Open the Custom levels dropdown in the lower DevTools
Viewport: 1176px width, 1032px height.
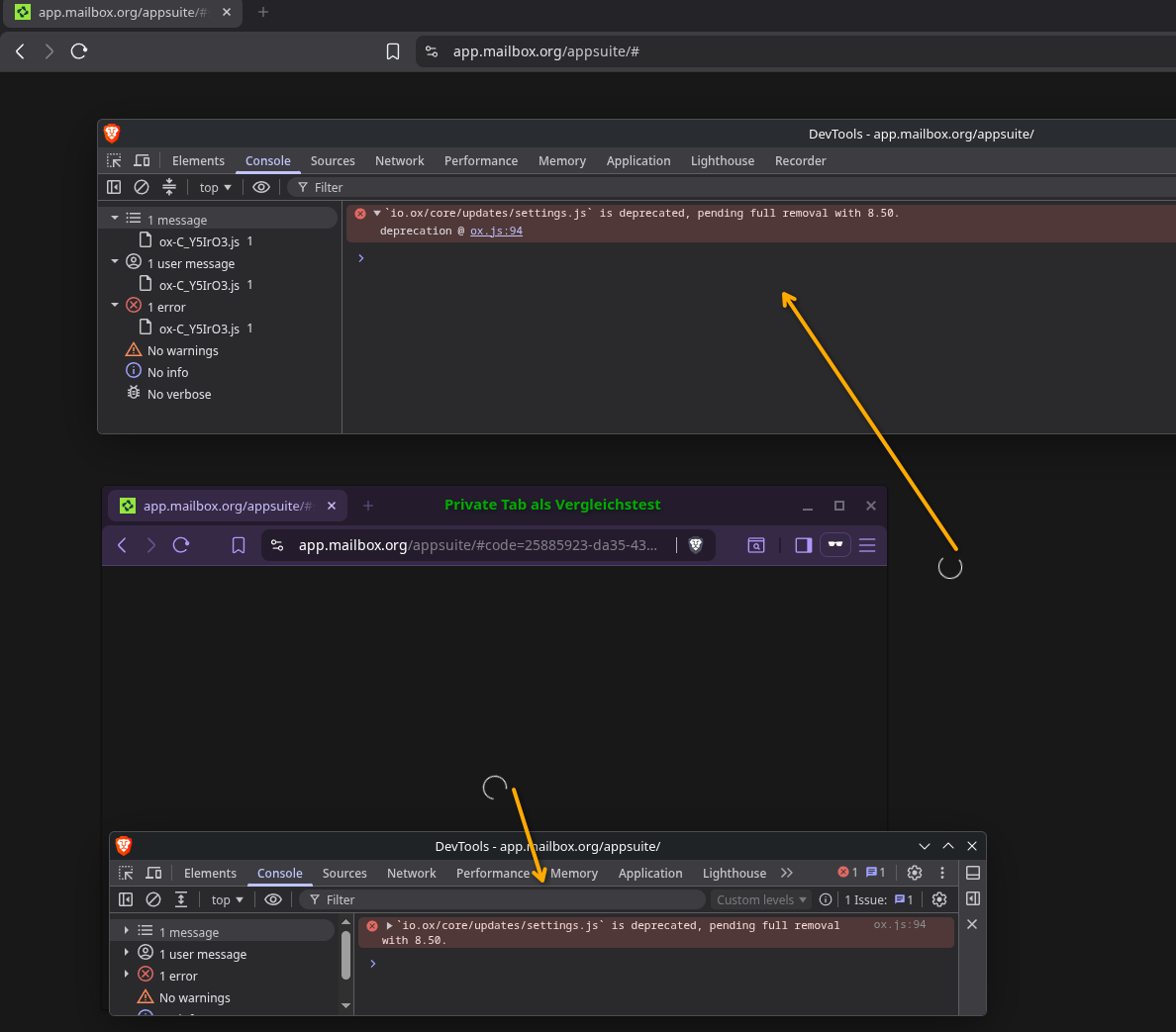click(x=760, y=899)
